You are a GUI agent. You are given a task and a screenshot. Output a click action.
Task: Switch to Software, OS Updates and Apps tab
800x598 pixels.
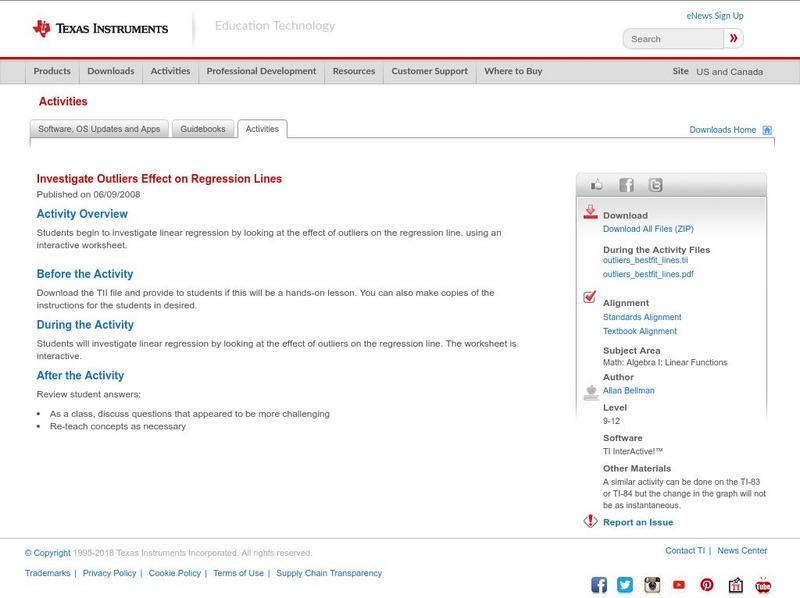pyautogui.click(x=99, y=129)
